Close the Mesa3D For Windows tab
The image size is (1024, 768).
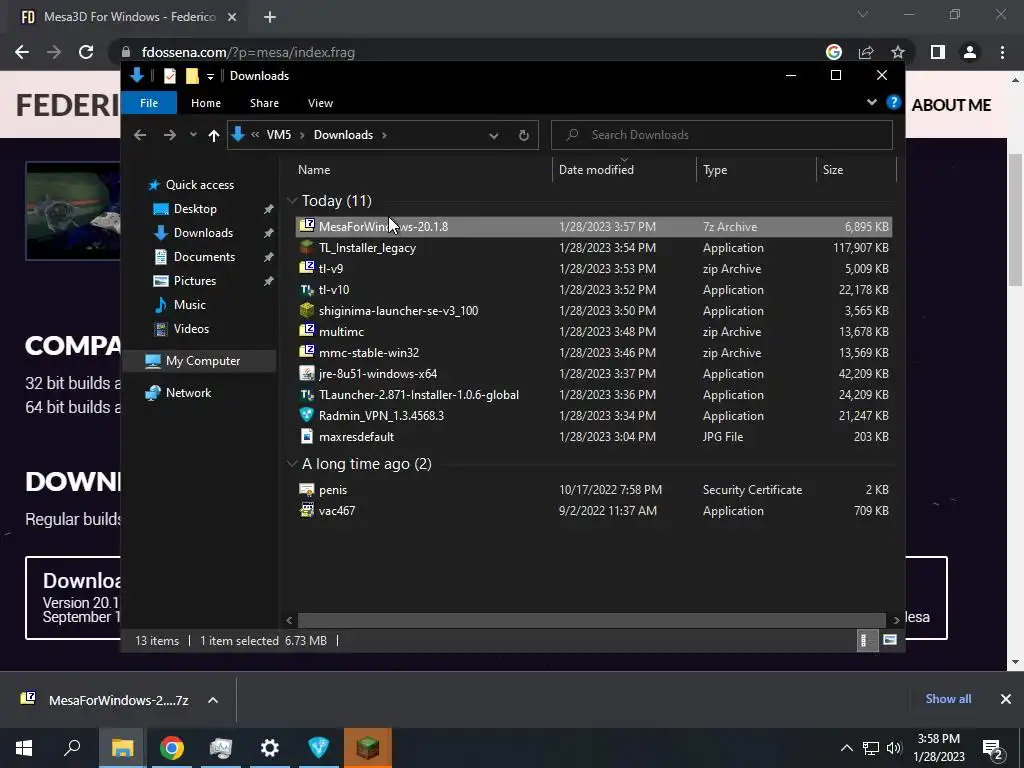pyautogui.click(x=232, y=17)
